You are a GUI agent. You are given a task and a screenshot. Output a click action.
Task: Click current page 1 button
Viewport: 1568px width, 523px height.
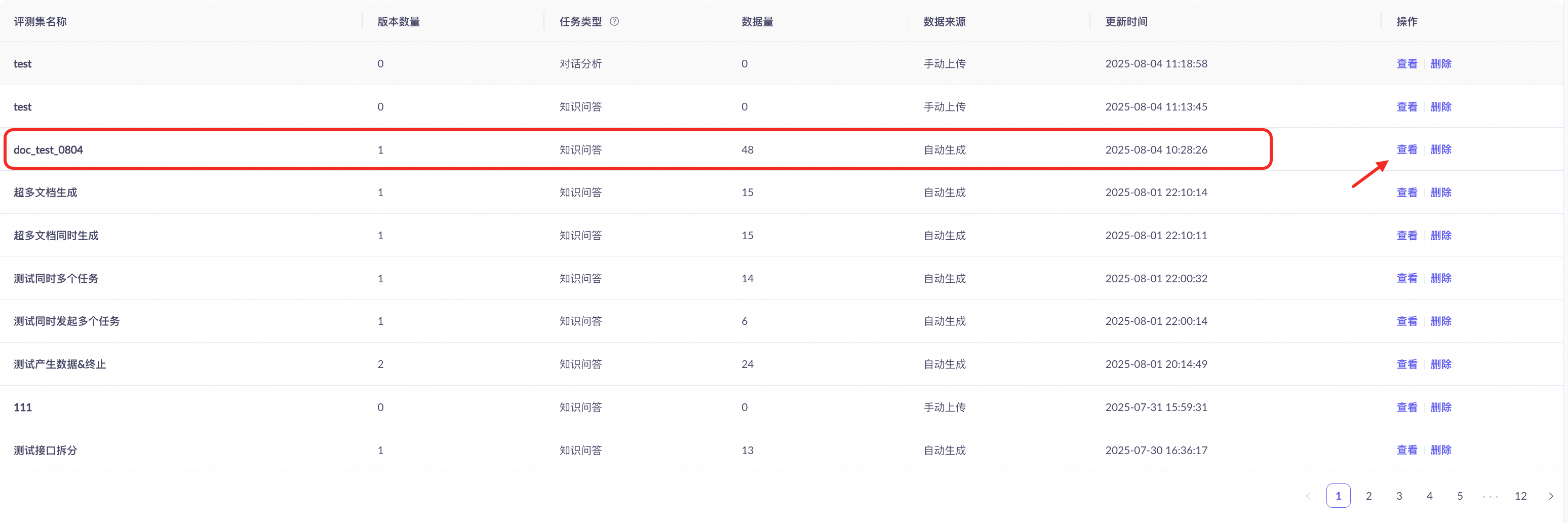pos(1338,496)
